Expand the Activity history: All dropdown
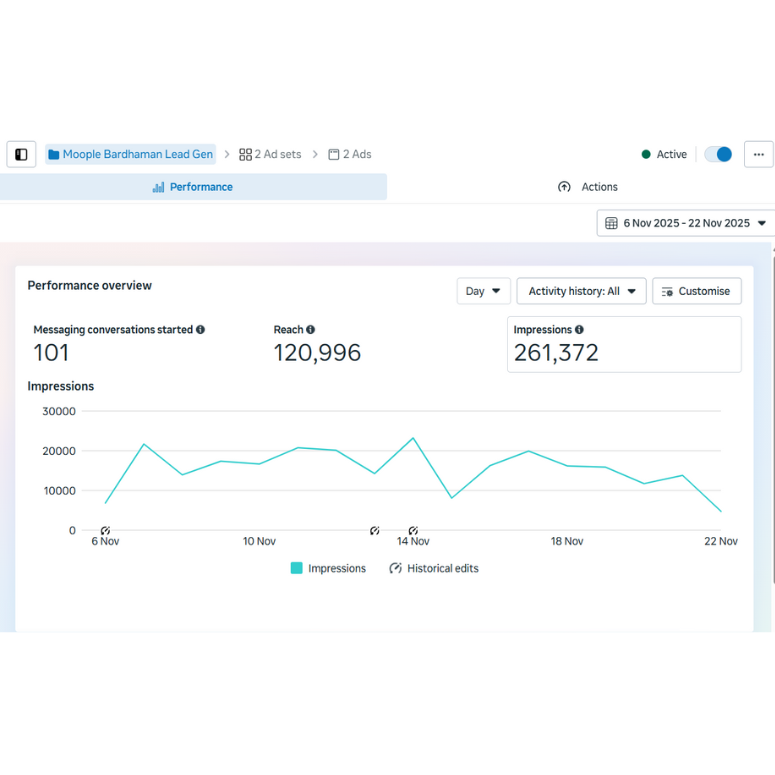This screenshot has width=775, height=775. pos(581,291)
